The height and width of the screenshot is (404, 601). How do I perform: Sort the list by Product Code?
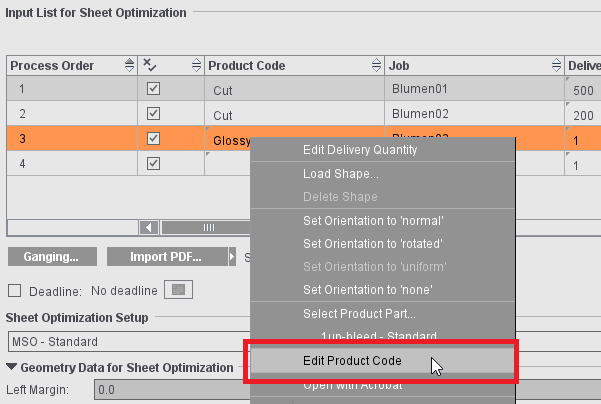click(x=374, y=66)
